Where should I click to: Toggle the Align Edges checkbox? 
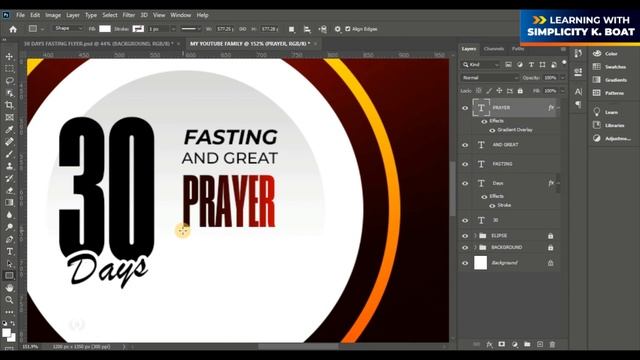click(x=348, y=29)
